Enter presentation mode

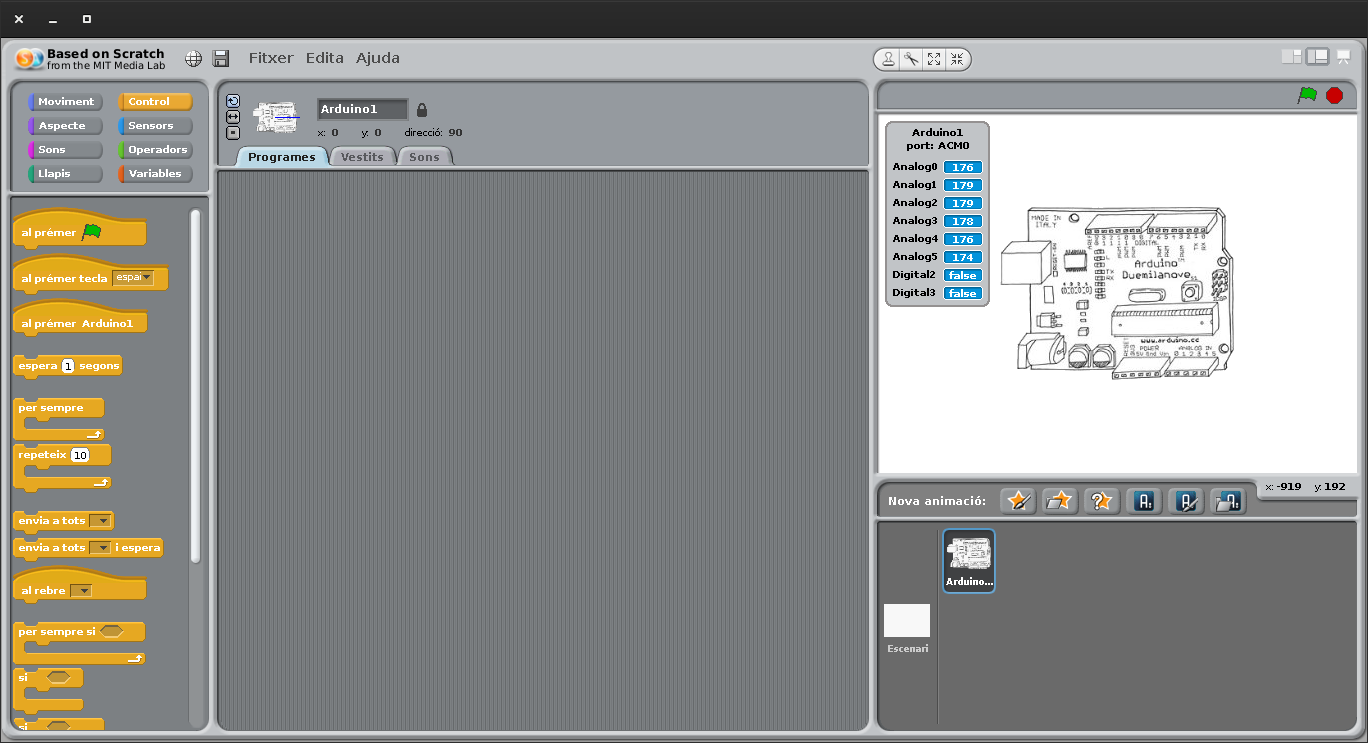coord(1344,57)
